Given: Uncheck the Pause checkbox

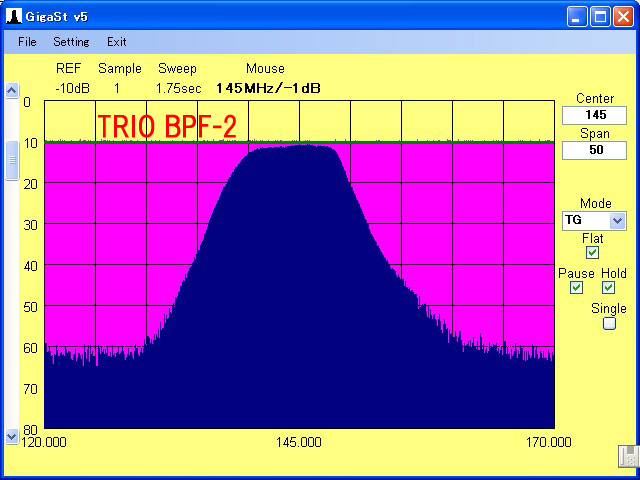Looking at the screenshot, I should point(576,288).
